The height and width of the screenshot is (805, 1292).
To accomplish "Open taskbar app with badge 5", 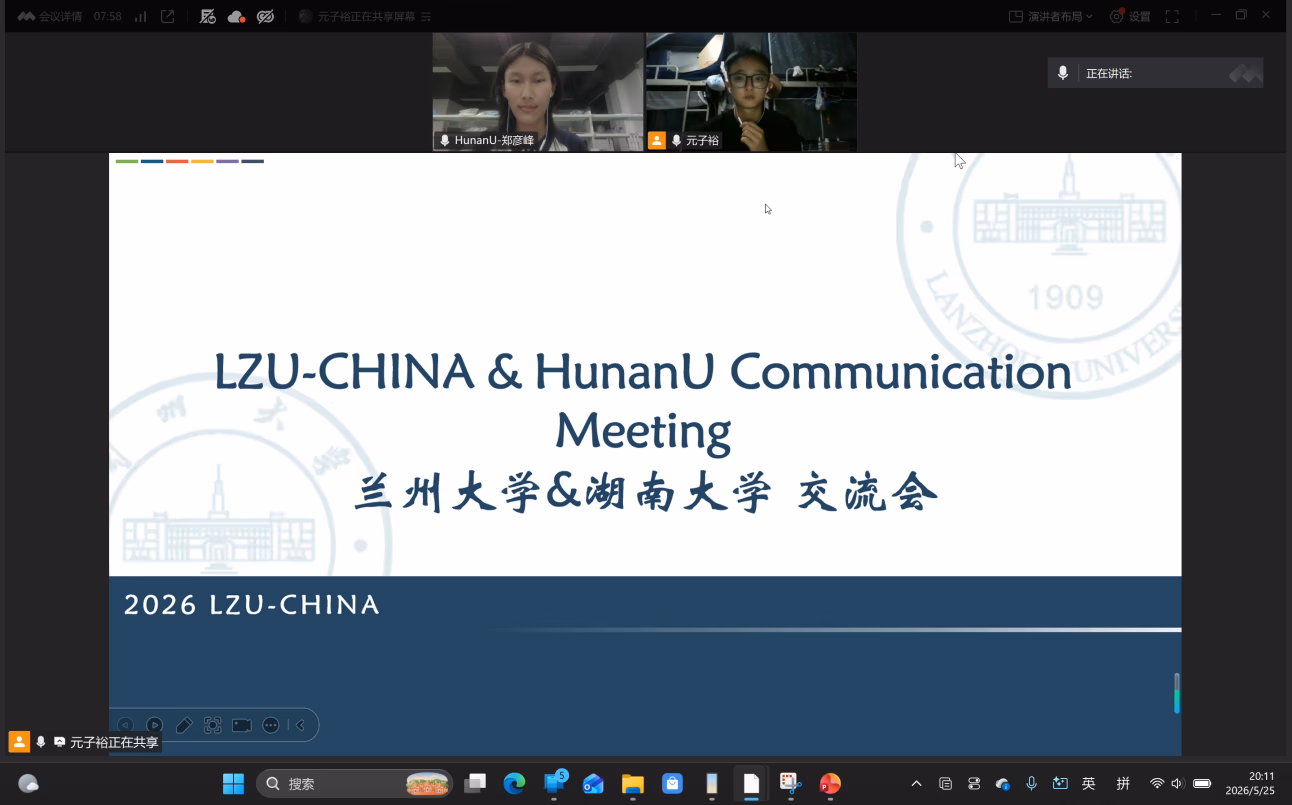I will tap(554, 784).
